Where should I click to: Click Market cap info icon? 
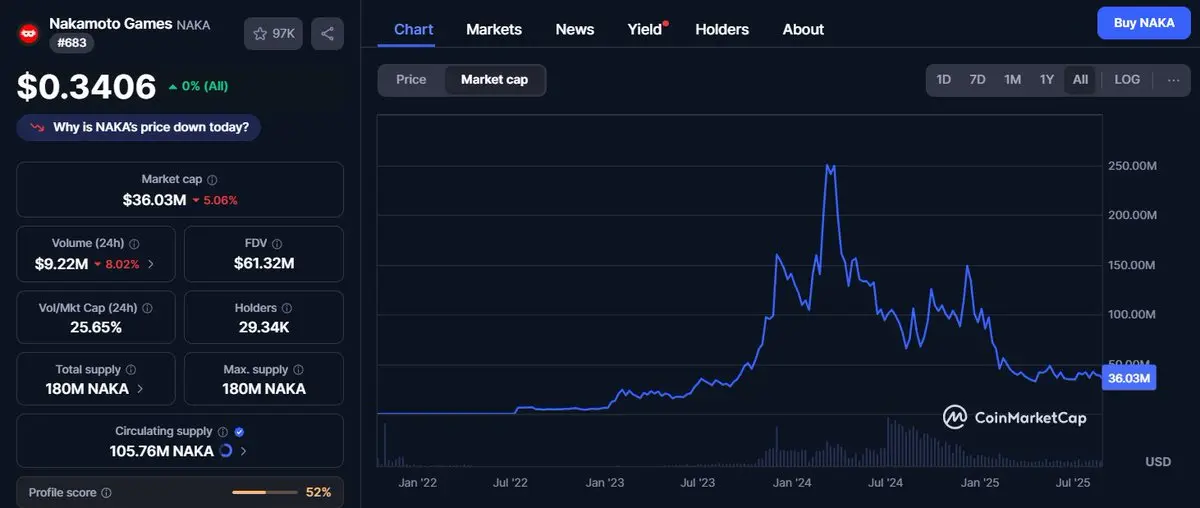tap(212, 180)
